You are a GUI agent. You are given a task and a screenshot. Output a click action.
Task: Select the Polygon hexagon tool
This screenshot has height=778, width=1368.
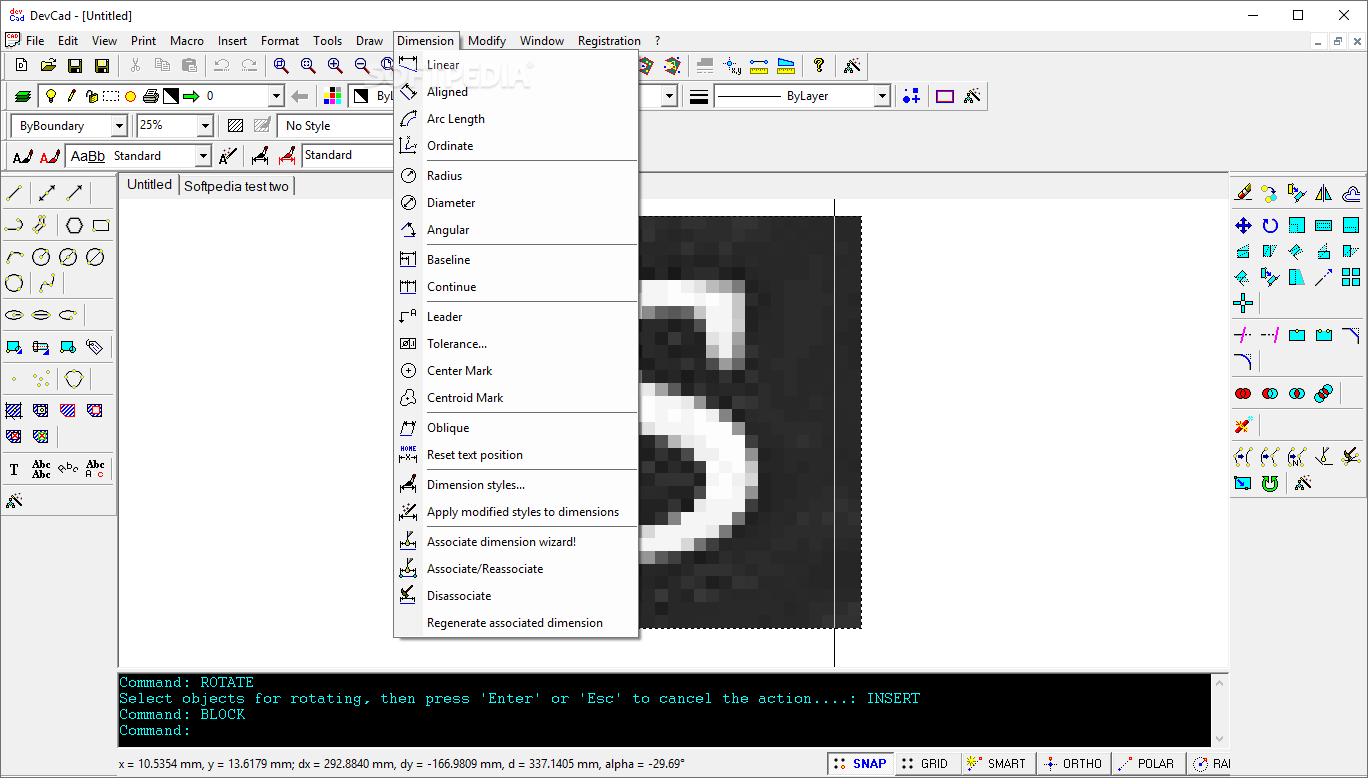point(74,225)
